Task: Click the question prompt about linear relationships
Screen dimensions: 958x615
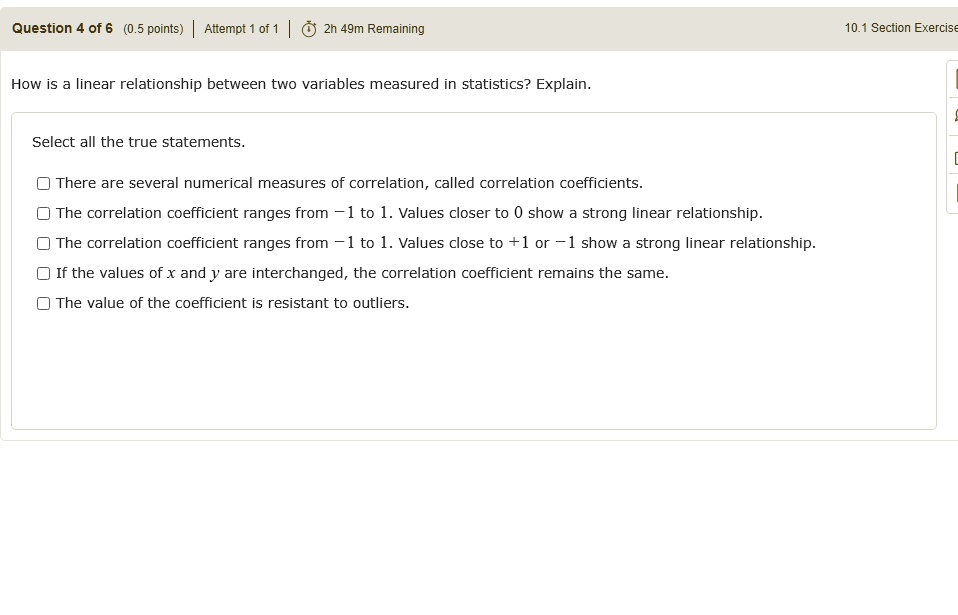Action: tap(300, 84)
